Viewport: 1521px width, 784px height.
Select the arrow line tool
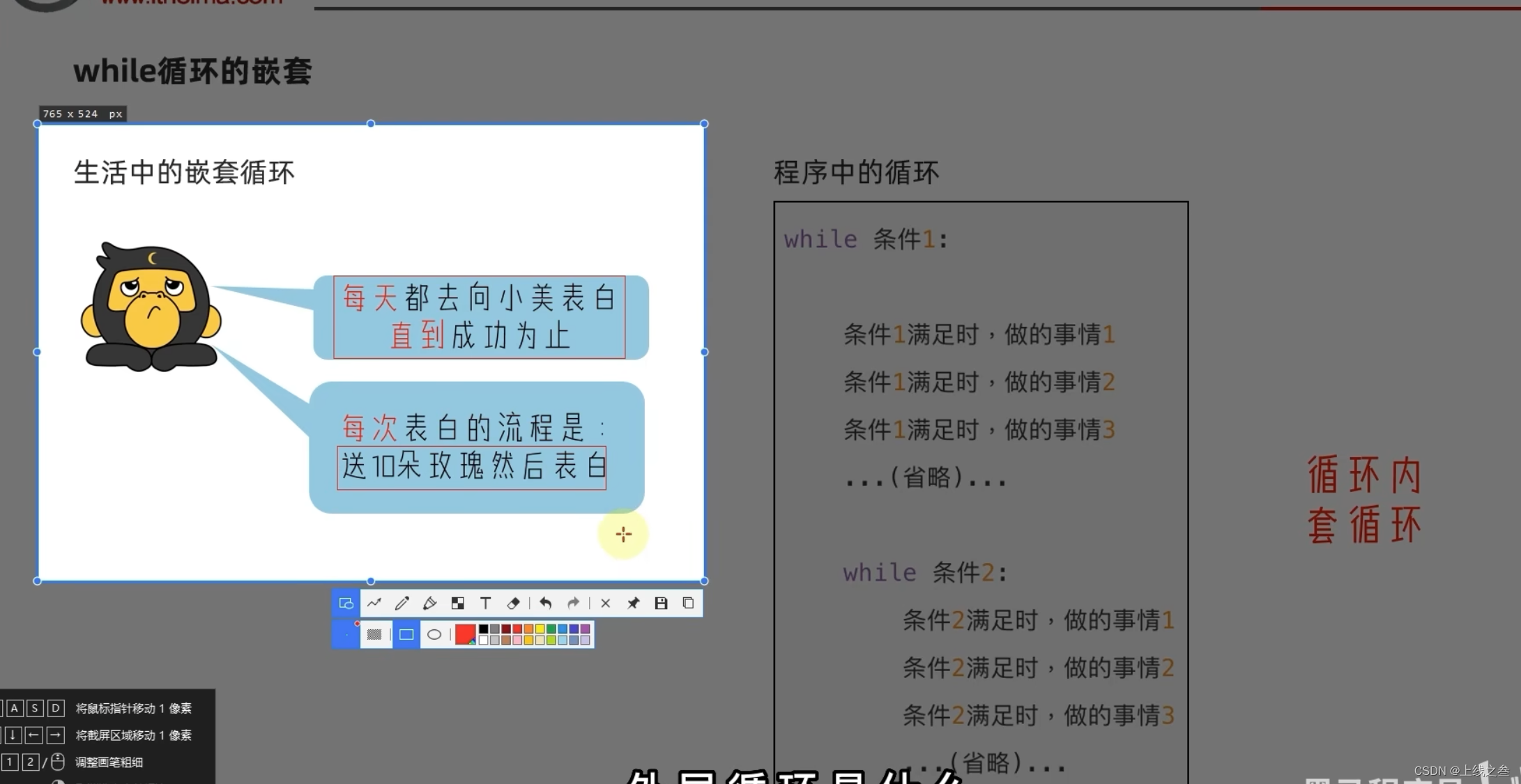coord(374,604)
